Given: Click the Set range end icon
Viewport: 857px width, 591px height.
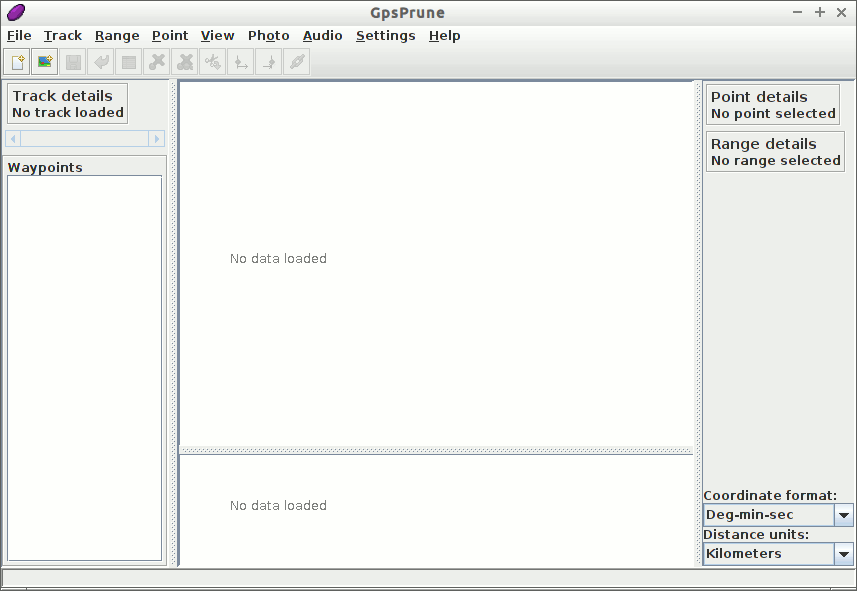Looking at the screenshot, I should (269, 62).
